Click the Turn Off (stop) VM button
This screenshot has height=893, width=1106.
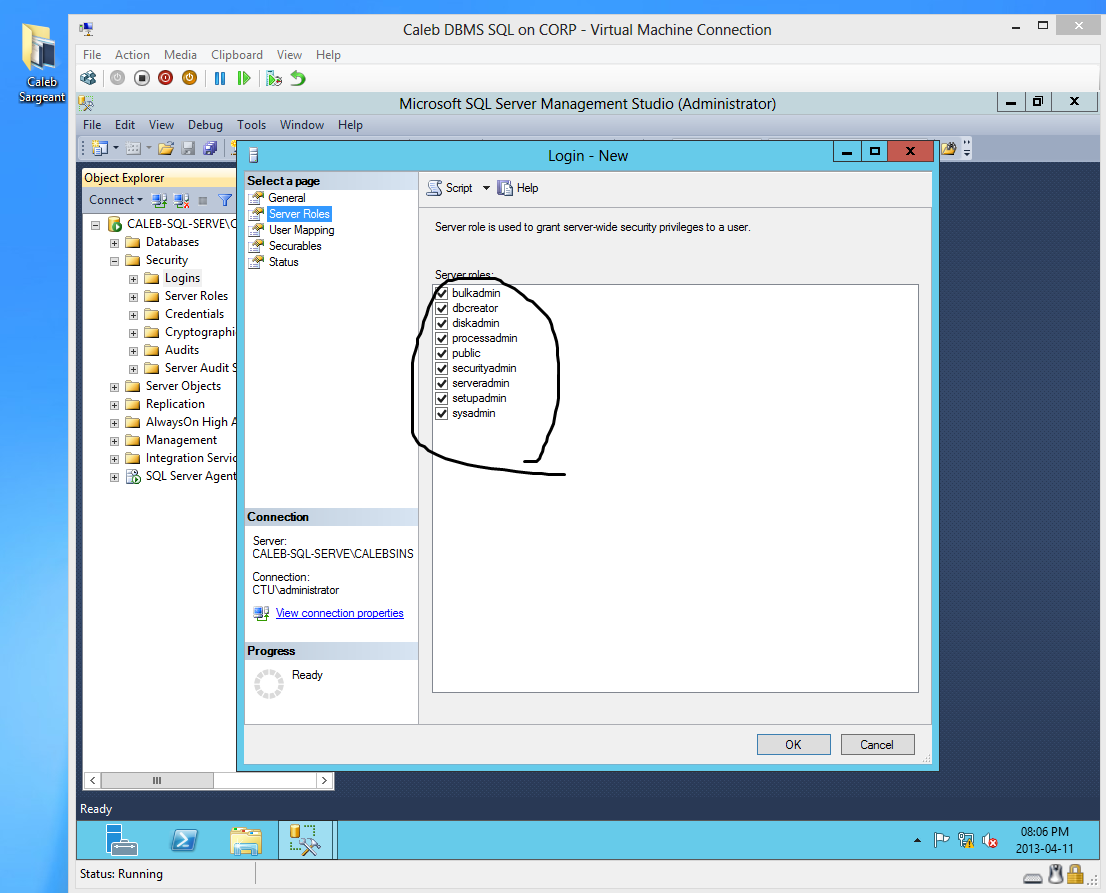click(142, 78)
